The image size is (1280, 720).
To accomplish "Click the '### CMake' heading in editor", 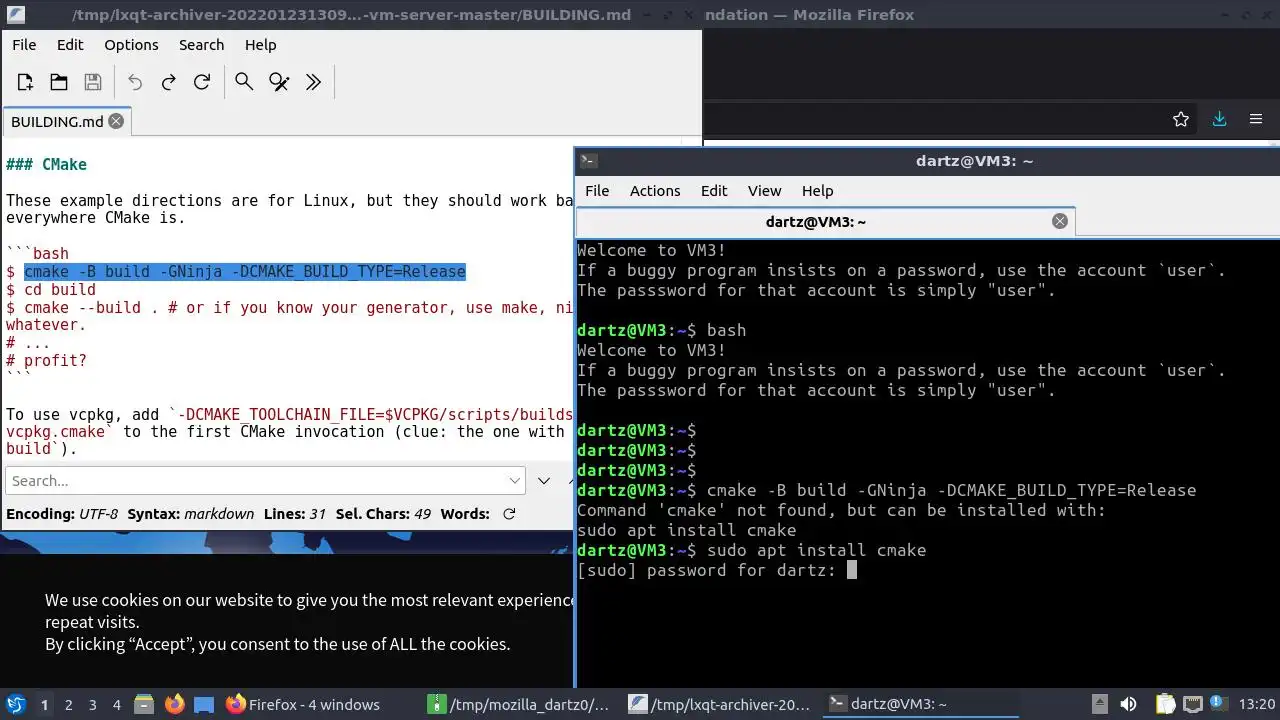I will 46,164.
